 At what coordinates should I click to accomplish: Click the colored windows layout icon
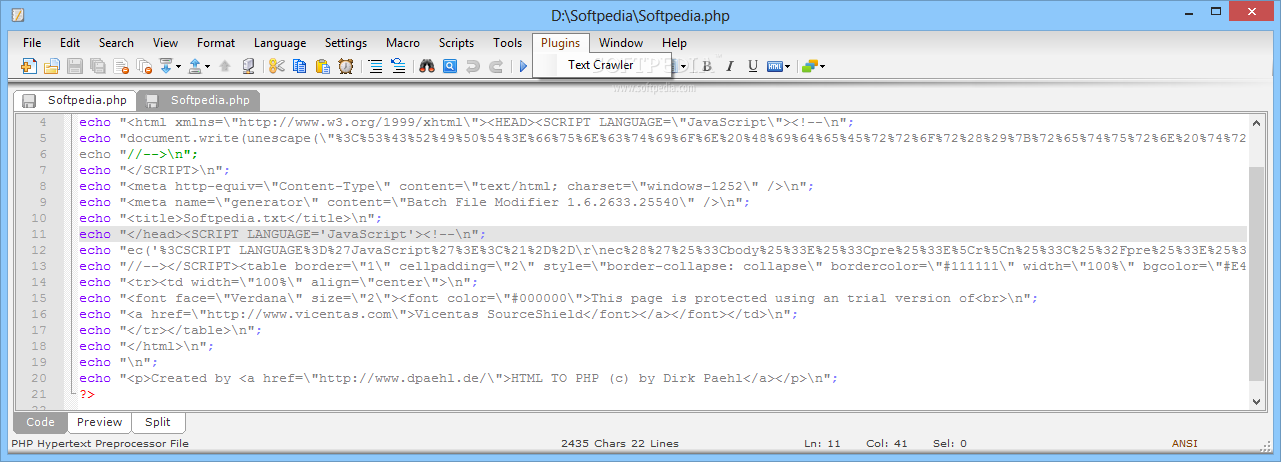[x=809, y=67]
